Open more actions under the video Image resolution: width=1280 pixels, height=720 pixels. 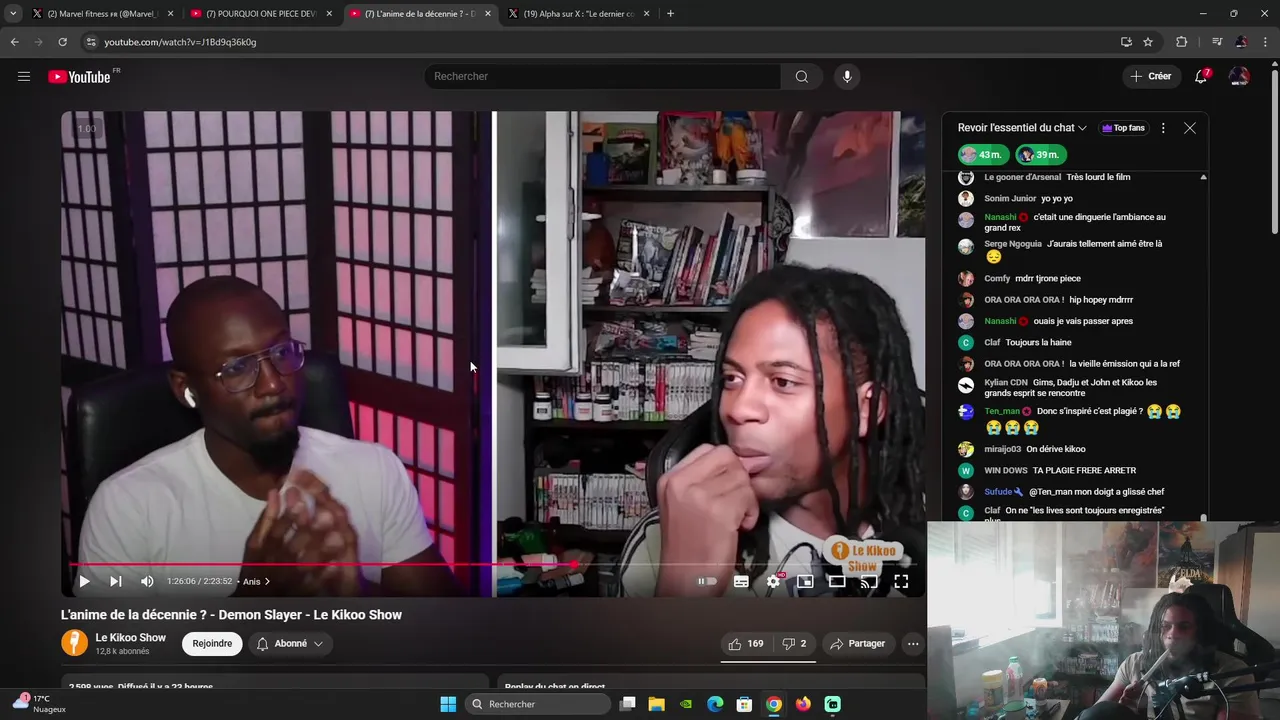[x=913, y=644]
